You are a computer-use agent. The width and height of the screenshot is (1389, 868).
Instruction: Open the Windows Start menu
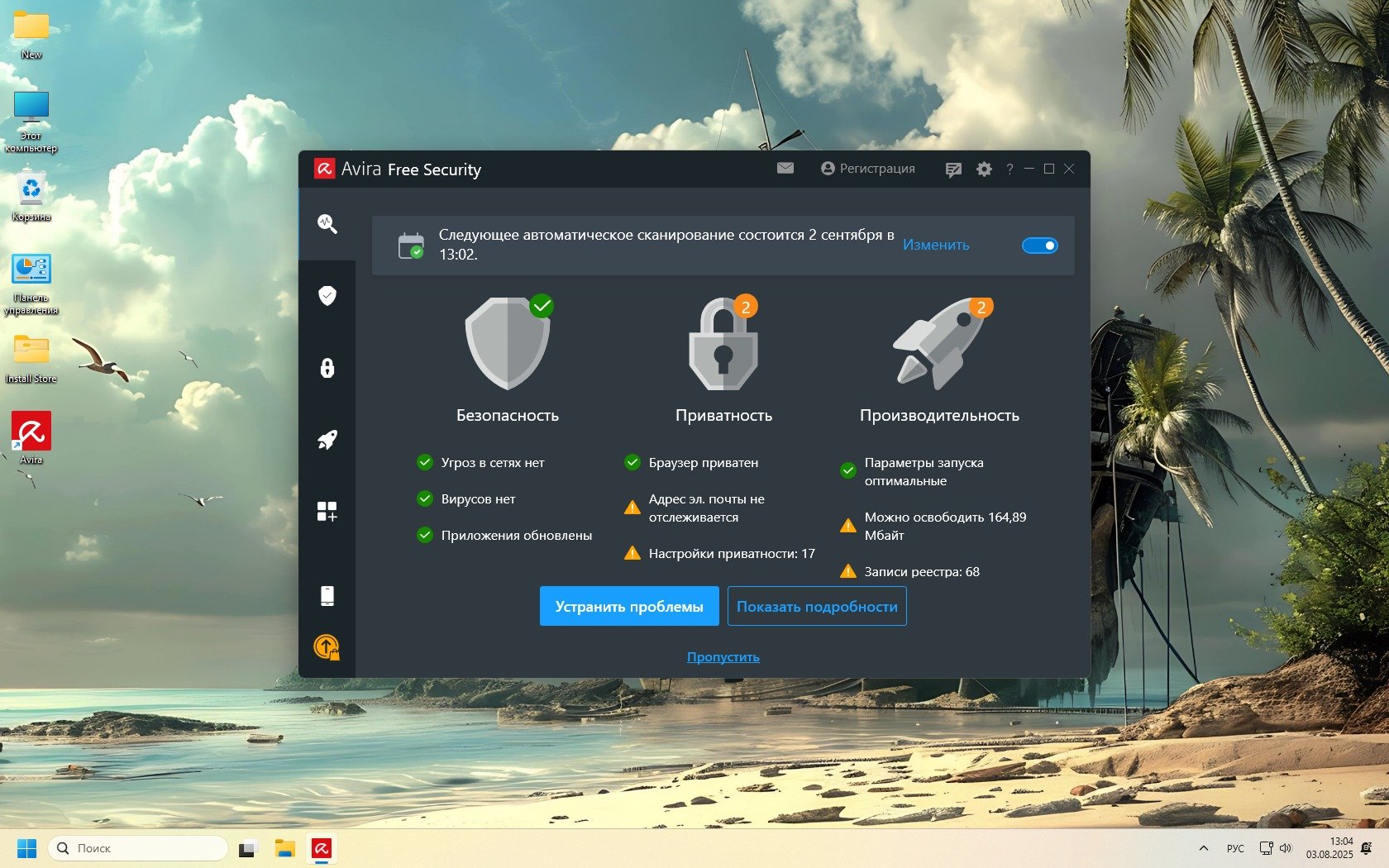click(27, 848)
